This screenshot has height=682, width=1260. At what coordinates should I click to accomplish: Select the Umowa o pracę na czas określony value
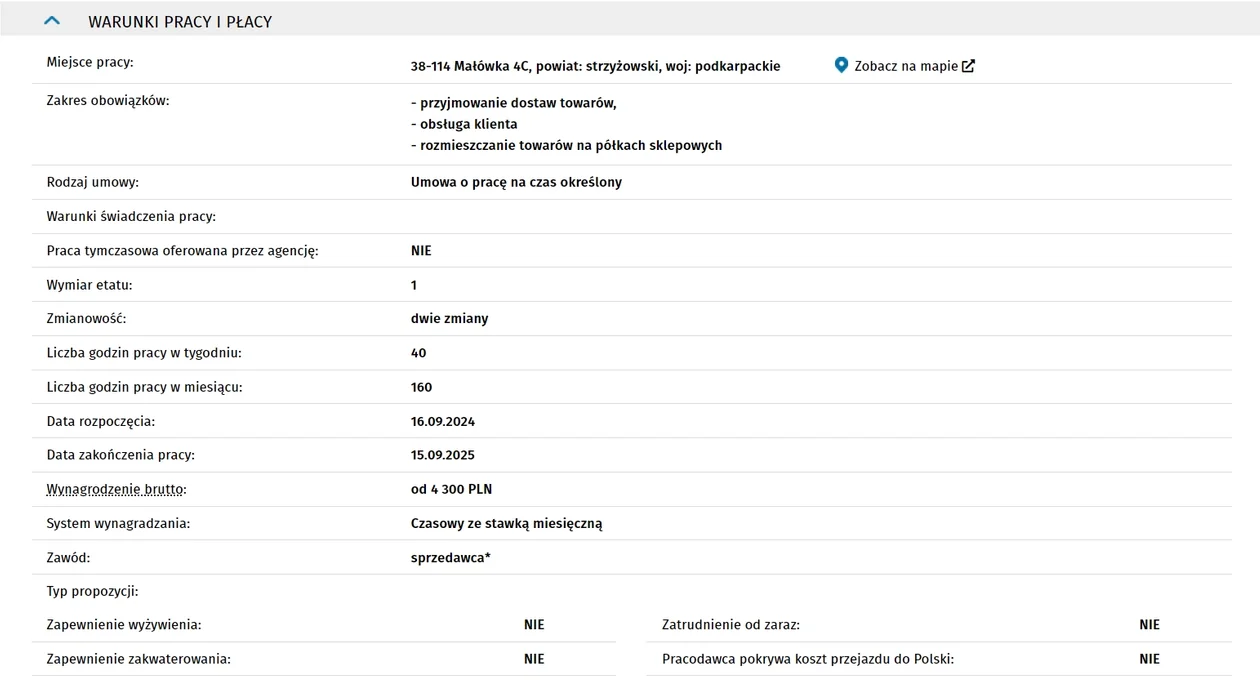point(516,182)
